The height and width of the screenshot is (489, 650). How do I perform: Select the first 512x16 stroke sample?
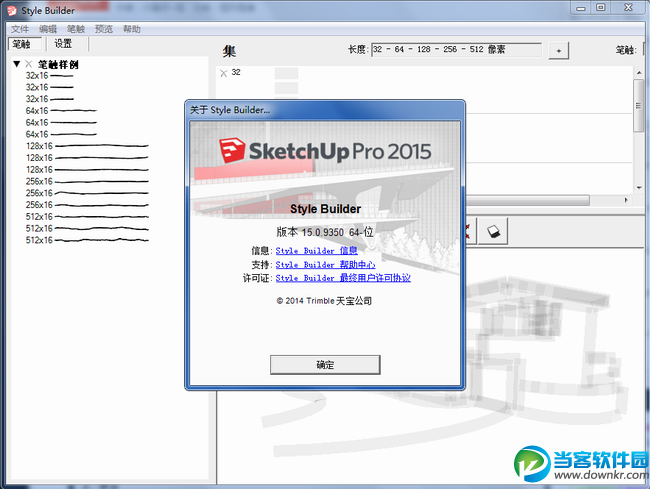[x=87, y=217]
